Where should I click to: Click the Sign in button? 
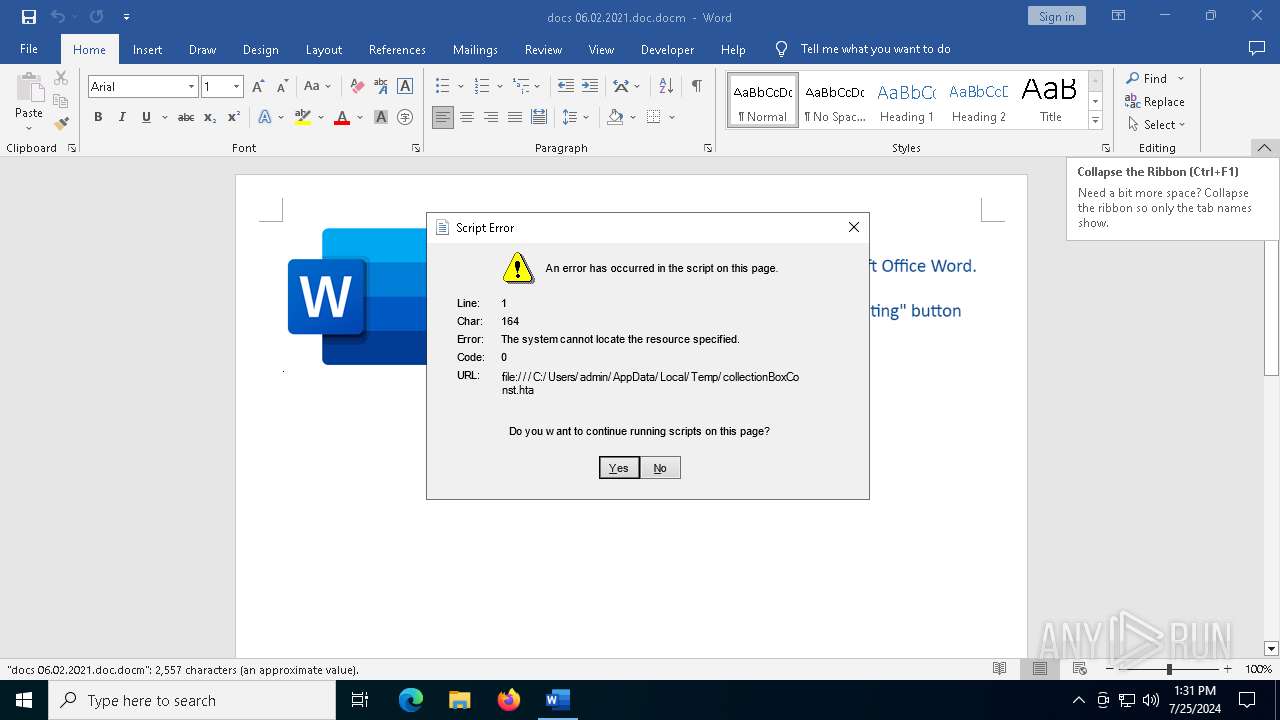pos(1056,16)
